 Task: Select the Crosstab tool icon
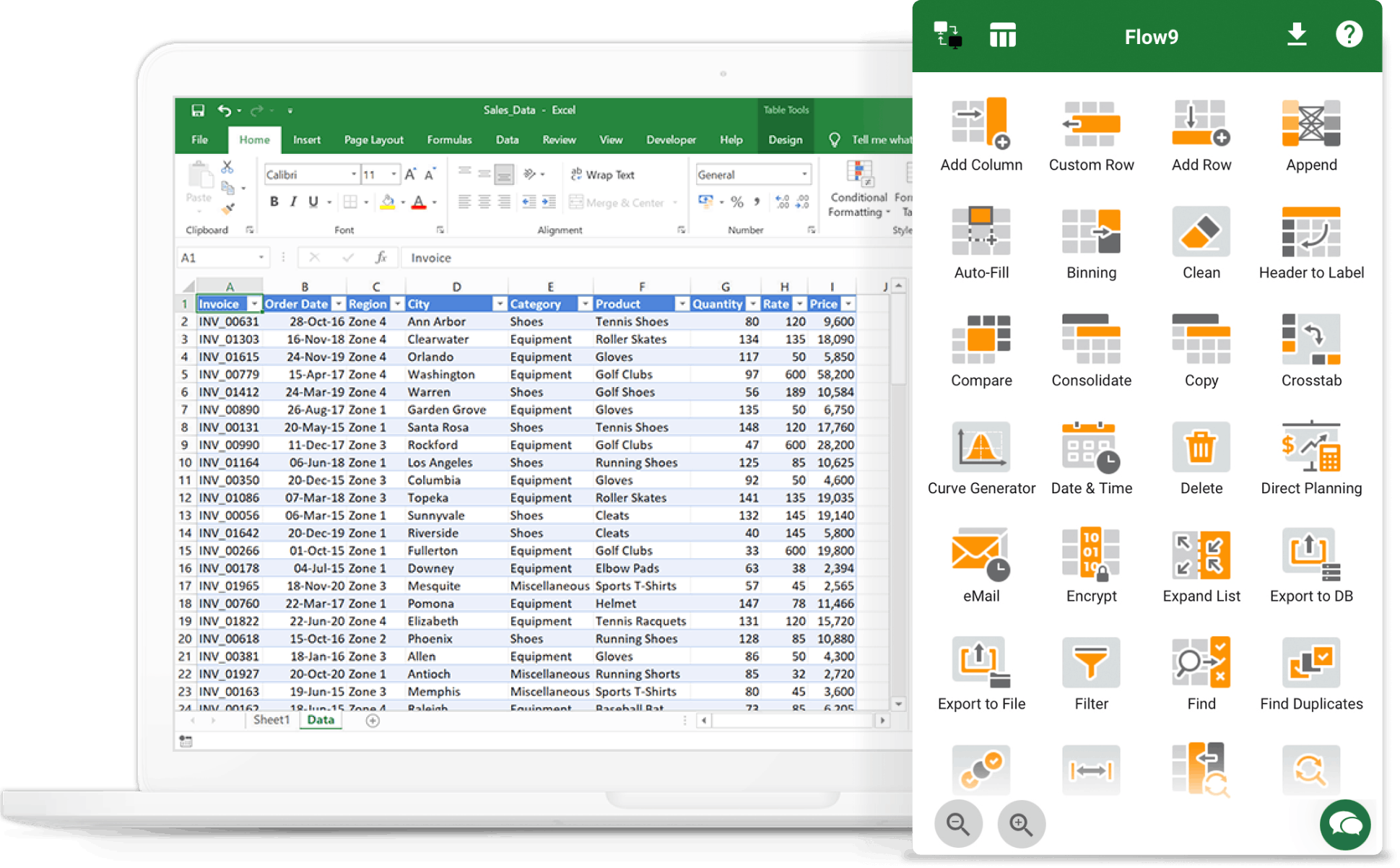[1310, 339]
